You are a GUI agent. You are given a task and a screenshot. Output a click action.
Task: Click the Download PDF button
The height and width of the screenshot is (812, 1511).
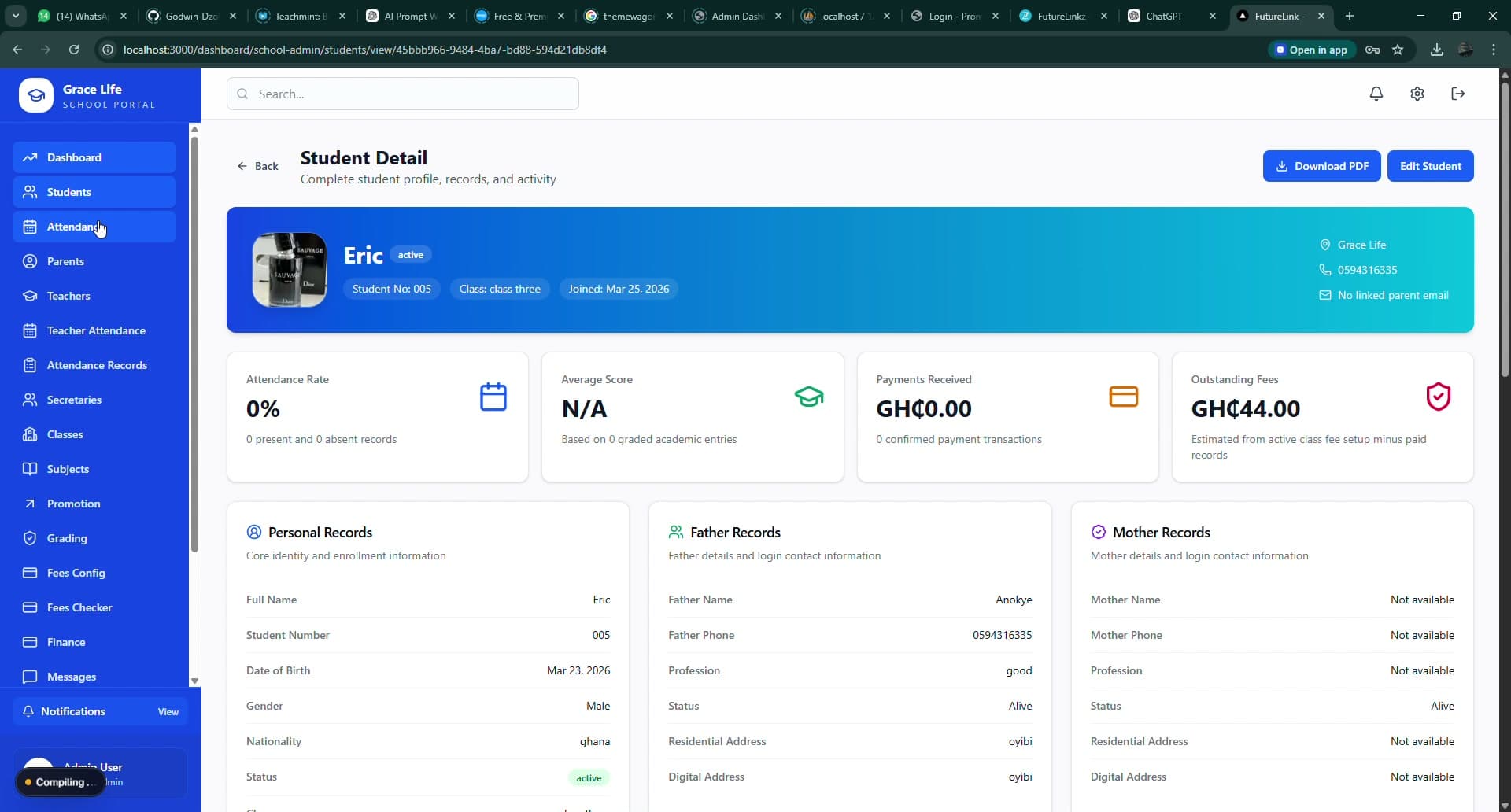(x=1321, y=166)
